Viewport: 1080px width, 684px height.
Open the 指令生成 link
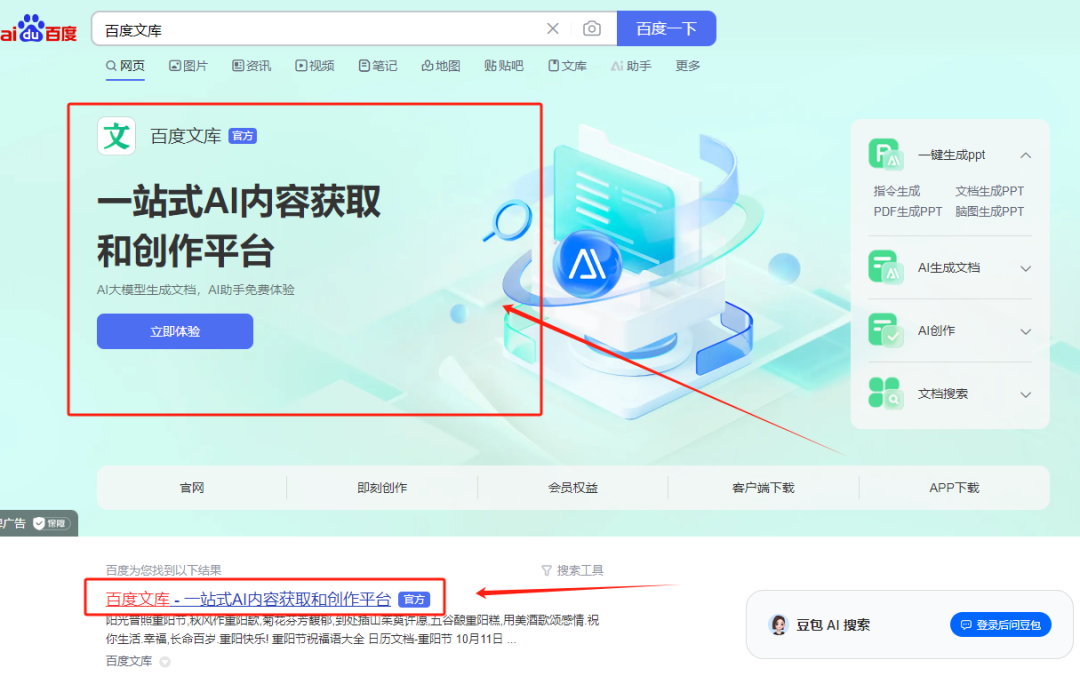tap(897, 191)
